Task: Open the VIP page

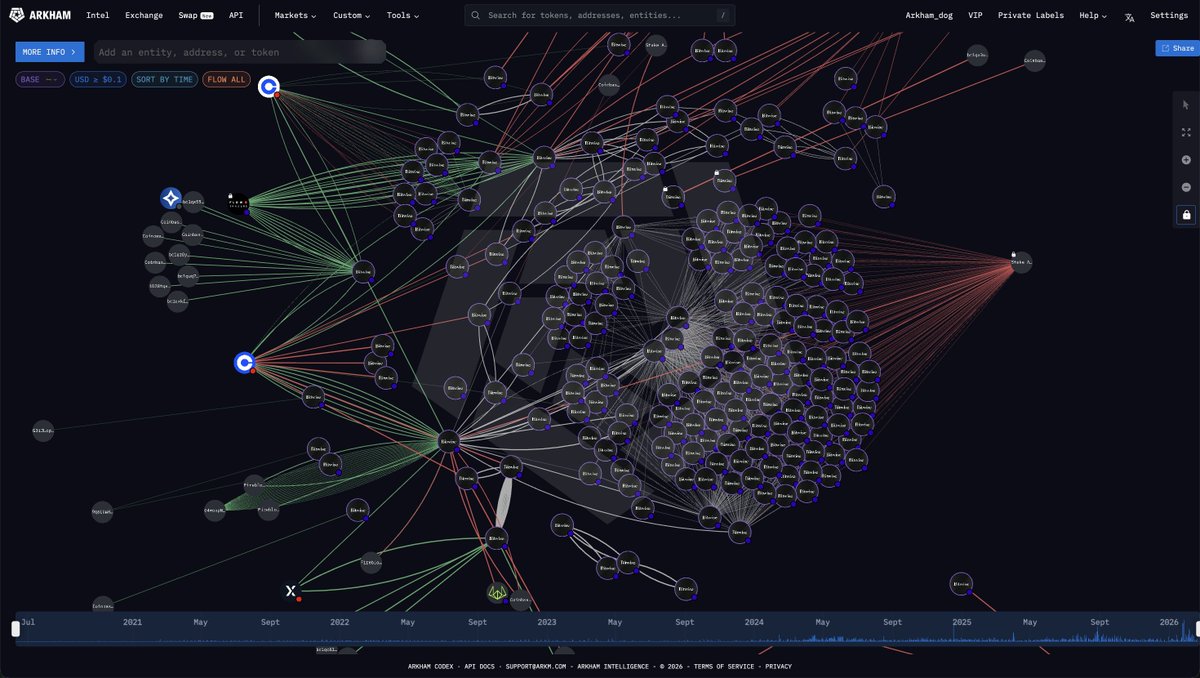Action: (x=975, y=15)
